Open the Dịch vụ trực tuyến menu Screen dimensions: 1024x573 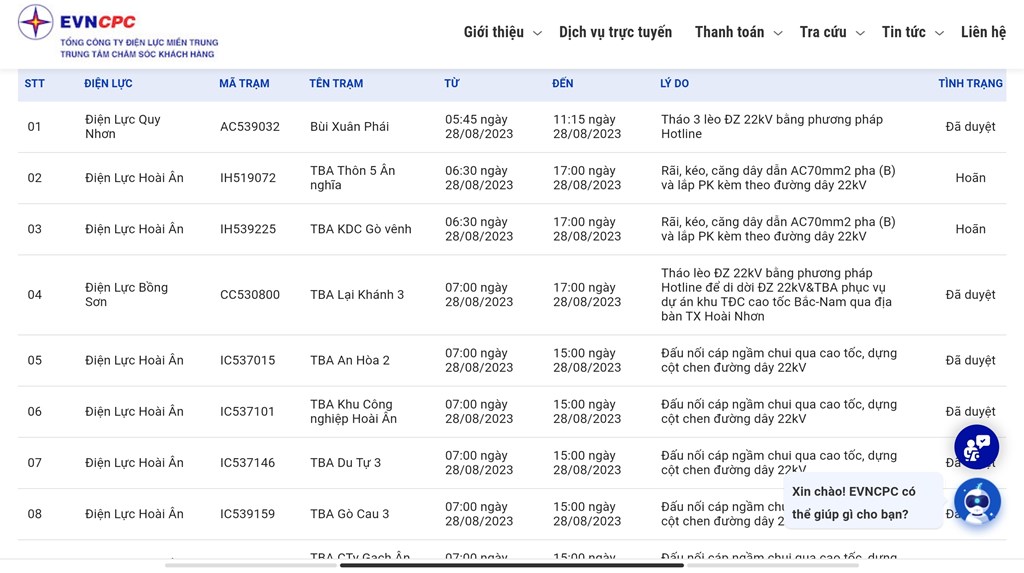[x=615, y=32]
